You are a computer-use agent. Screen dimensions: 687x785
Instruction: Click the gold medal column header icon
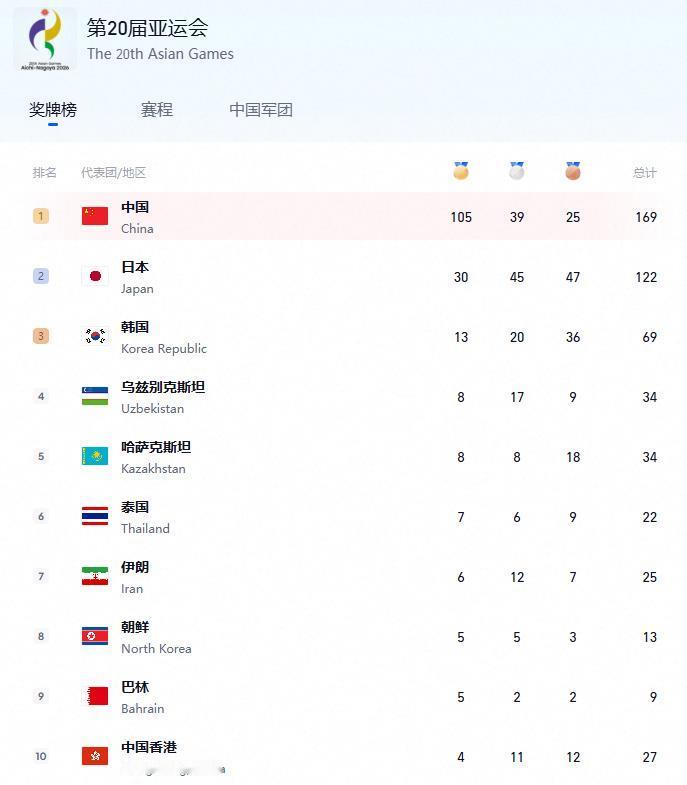461,171
